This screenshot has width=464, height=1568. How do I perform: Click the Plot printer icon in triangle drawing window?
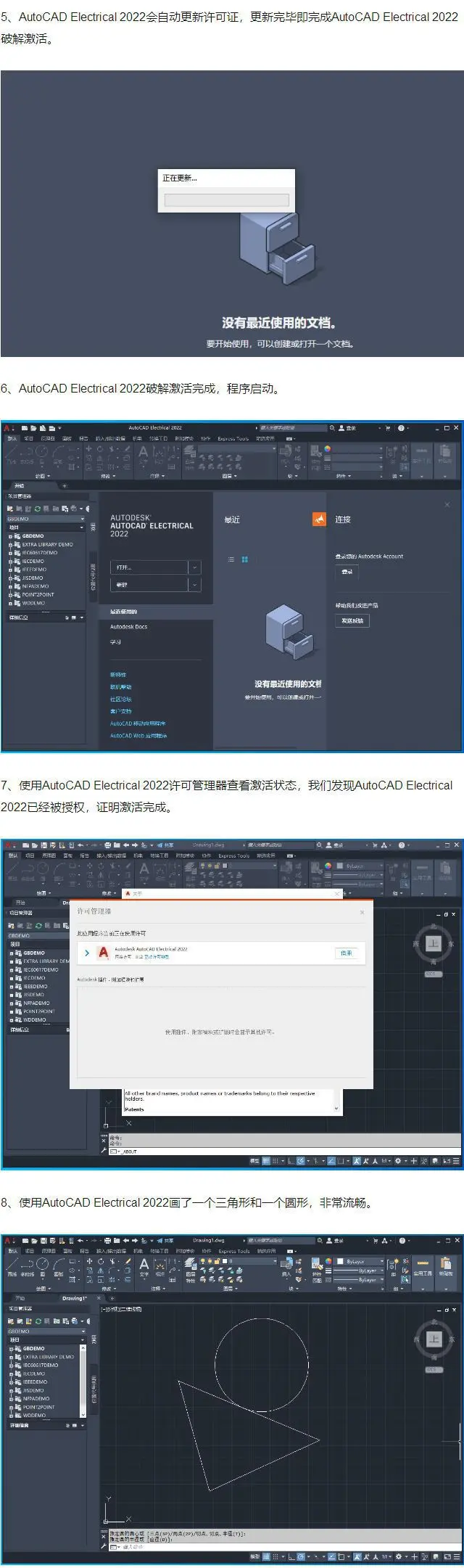(107, 1241)
